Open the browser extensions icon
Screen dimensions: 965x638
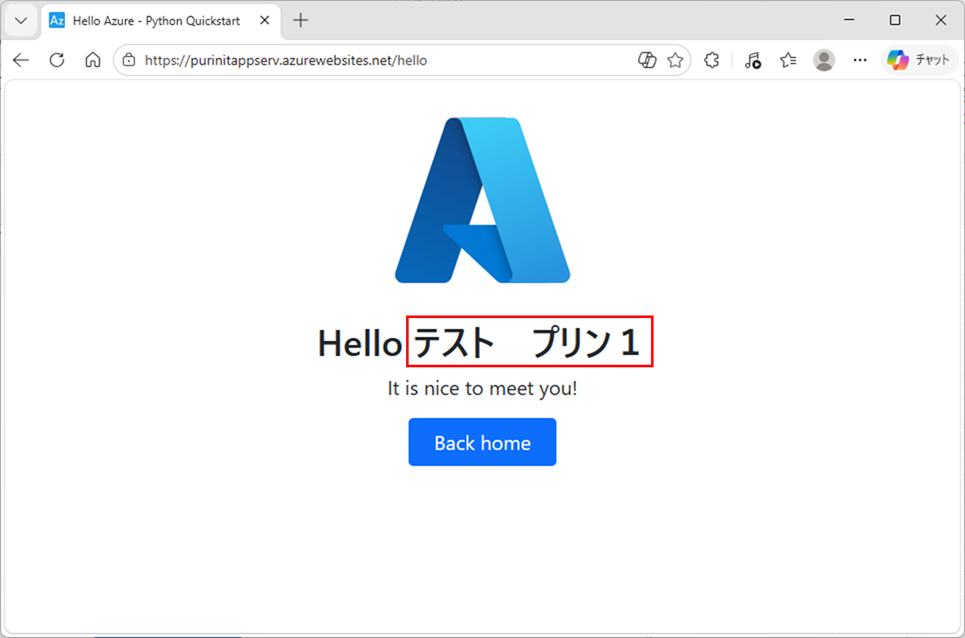tap(711, 59)
